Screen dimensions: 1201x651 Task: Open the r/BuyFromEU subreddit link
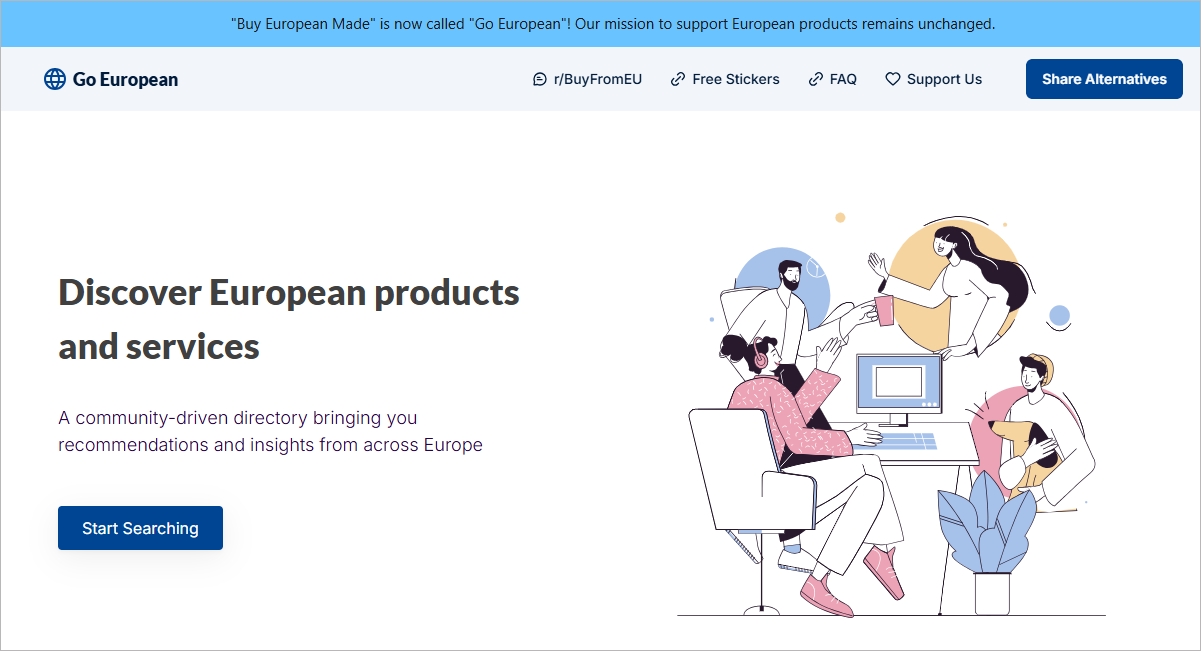587,79
